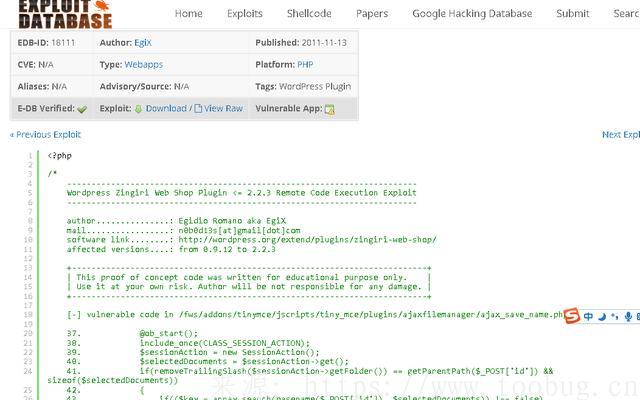Image resolution: width=640 pixels, height=400 pixels.
Task: Open the Home menu item
Action: click(x=188, y=14)
